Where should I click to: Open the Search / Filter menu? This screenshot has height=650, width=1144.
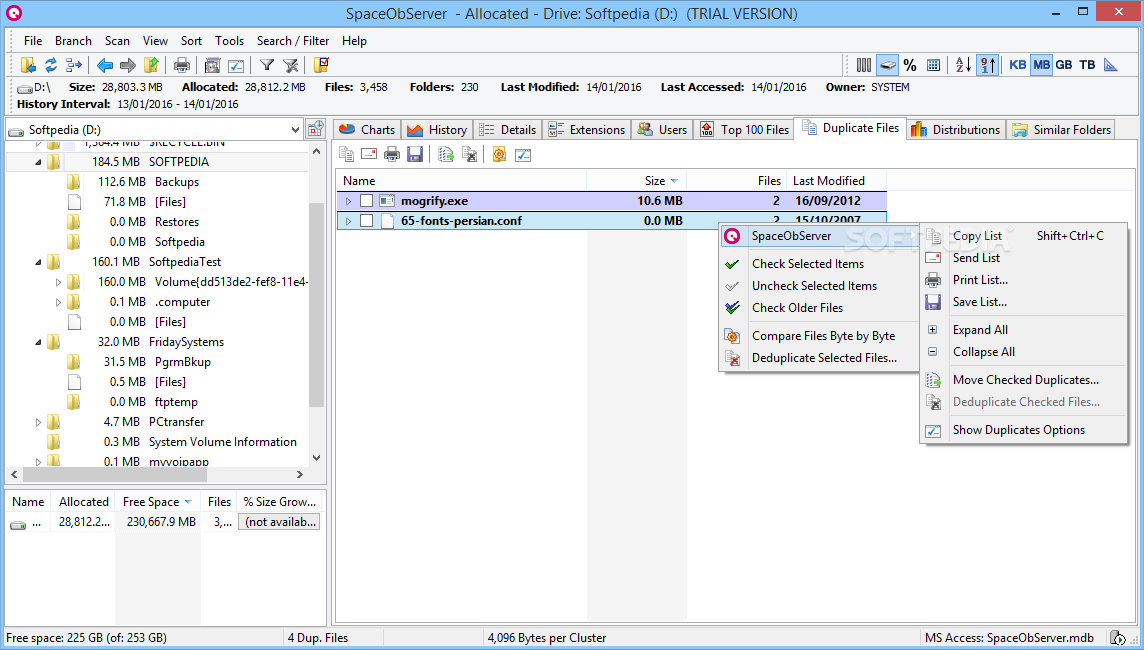tap(293, 41)
